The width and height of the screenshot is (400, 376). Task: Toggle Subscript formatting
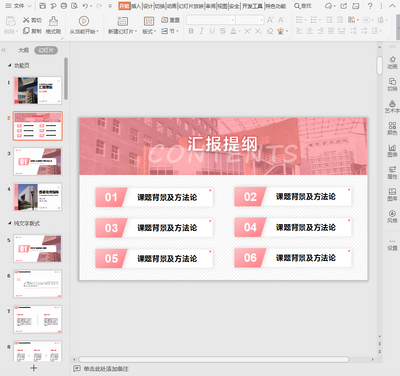point(258,31)
